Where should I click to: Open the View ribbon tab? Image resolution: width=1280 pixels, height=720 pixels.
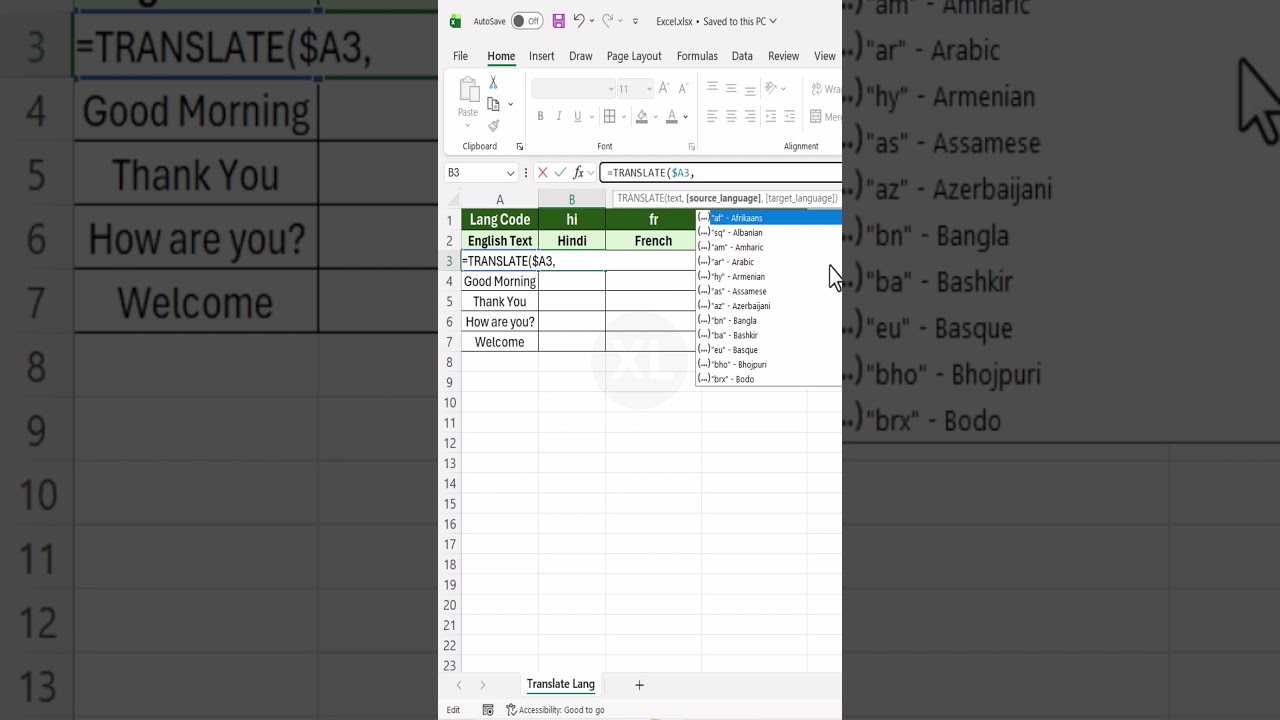pos(825,56)
